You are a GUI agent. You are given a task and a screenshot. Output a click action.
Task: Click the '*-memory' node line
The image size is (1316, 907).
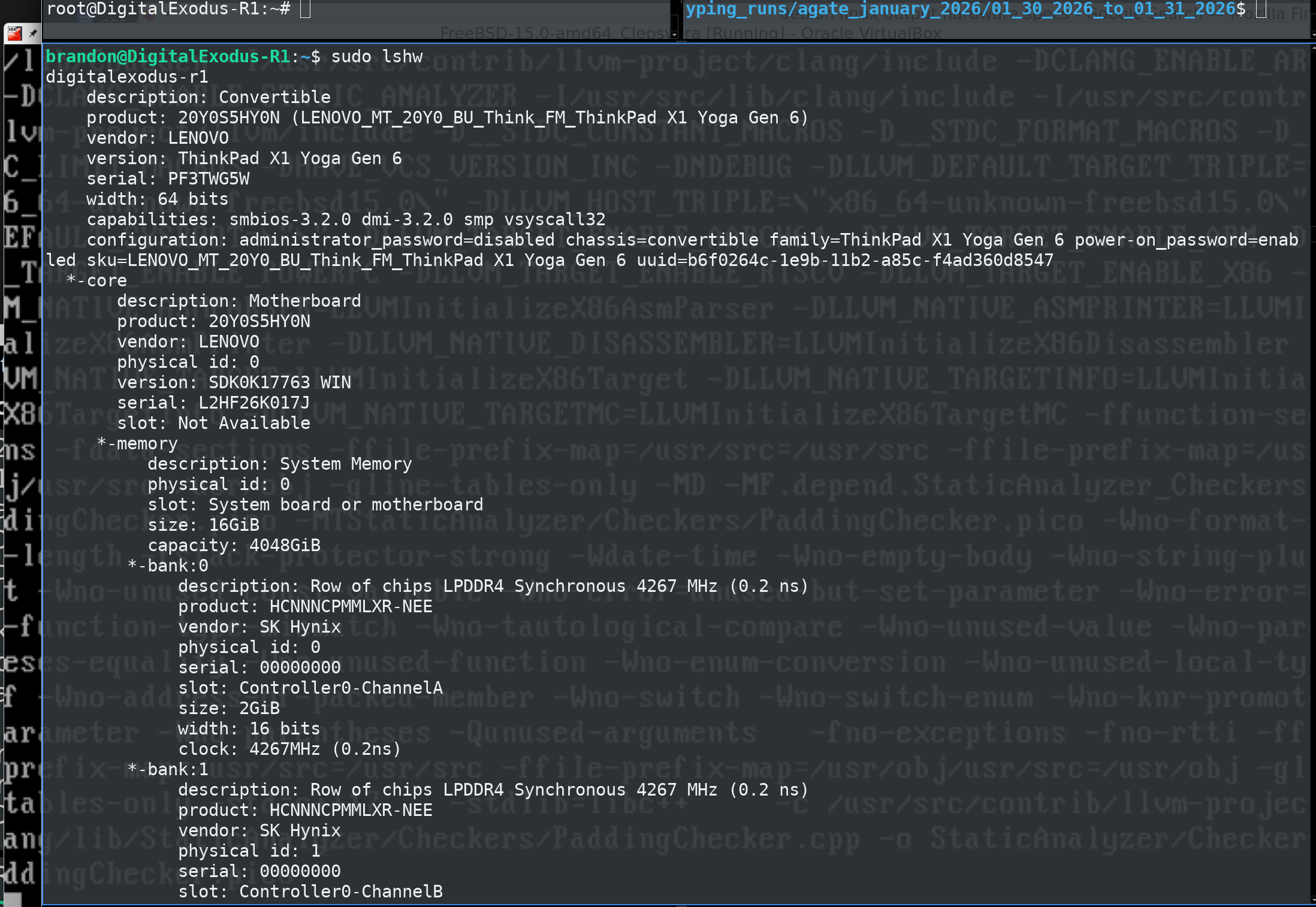coord(137,444)
